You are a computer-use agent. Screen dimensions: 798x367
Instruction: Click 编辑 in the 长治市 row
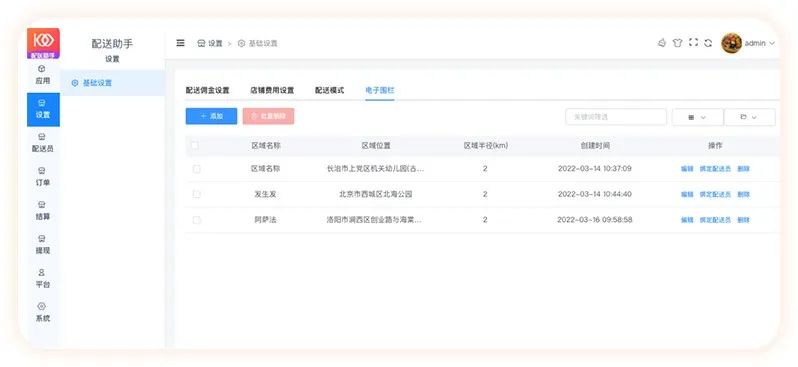pos(687,169)
